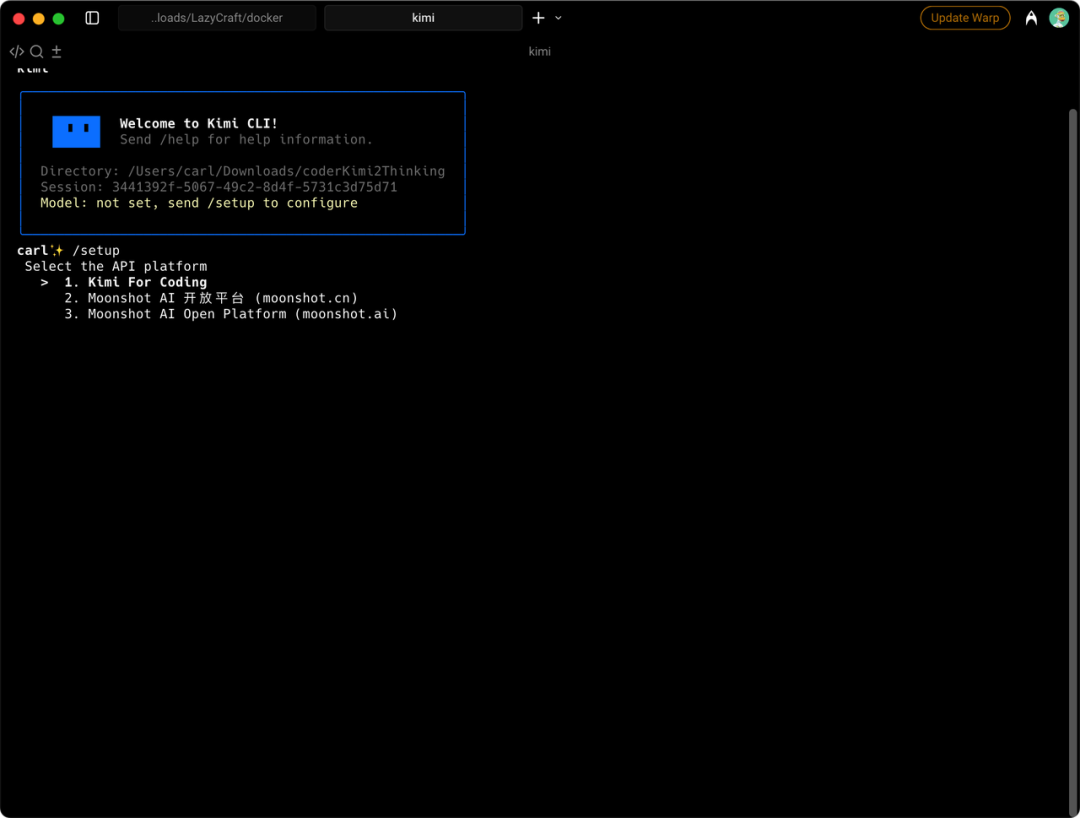The width and height of the screenshot is (1080, 818).
Task: Expand the new tab options chevron
Action: point(558,18)
